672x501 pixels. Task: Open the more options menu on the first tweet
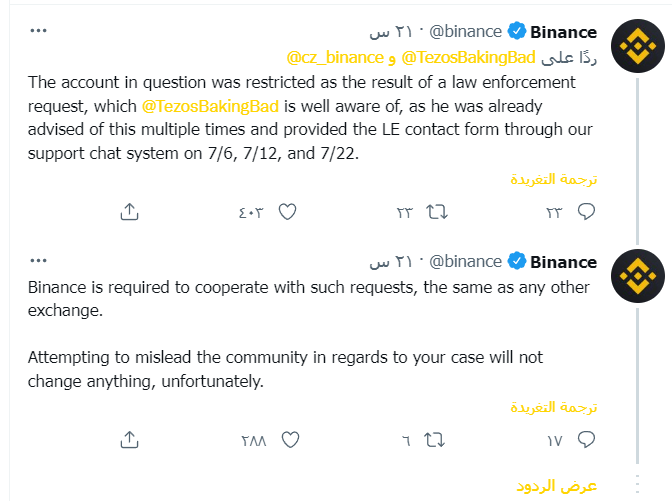[x=38, y=30]
